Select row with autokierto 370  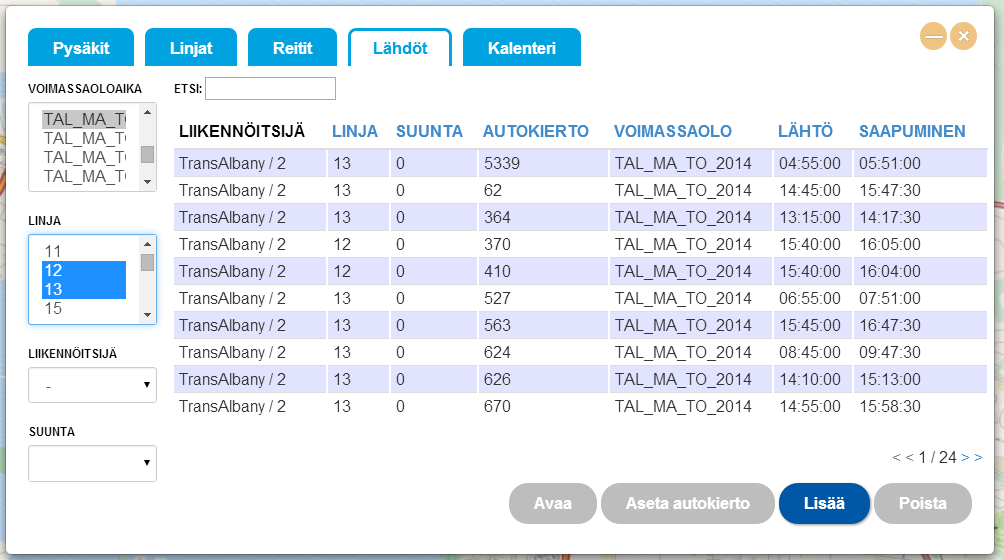[580, 244]
